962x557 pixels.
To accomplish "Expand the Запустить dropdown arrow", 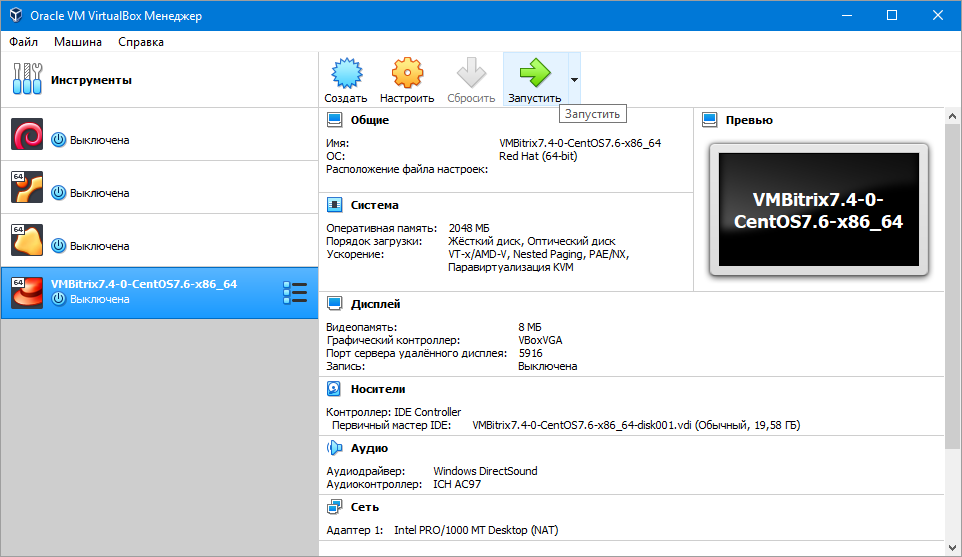I will [x=573, y=81].
